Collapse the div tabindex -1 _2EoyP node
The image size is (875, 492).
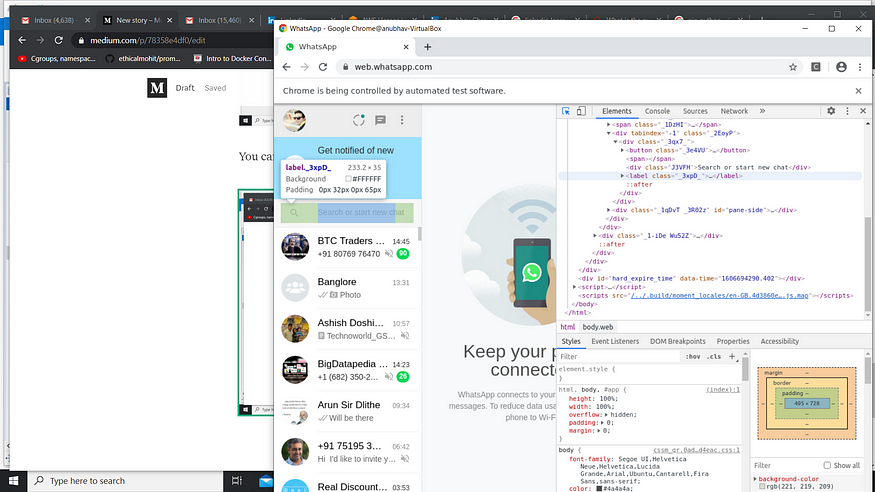(609, 133)
